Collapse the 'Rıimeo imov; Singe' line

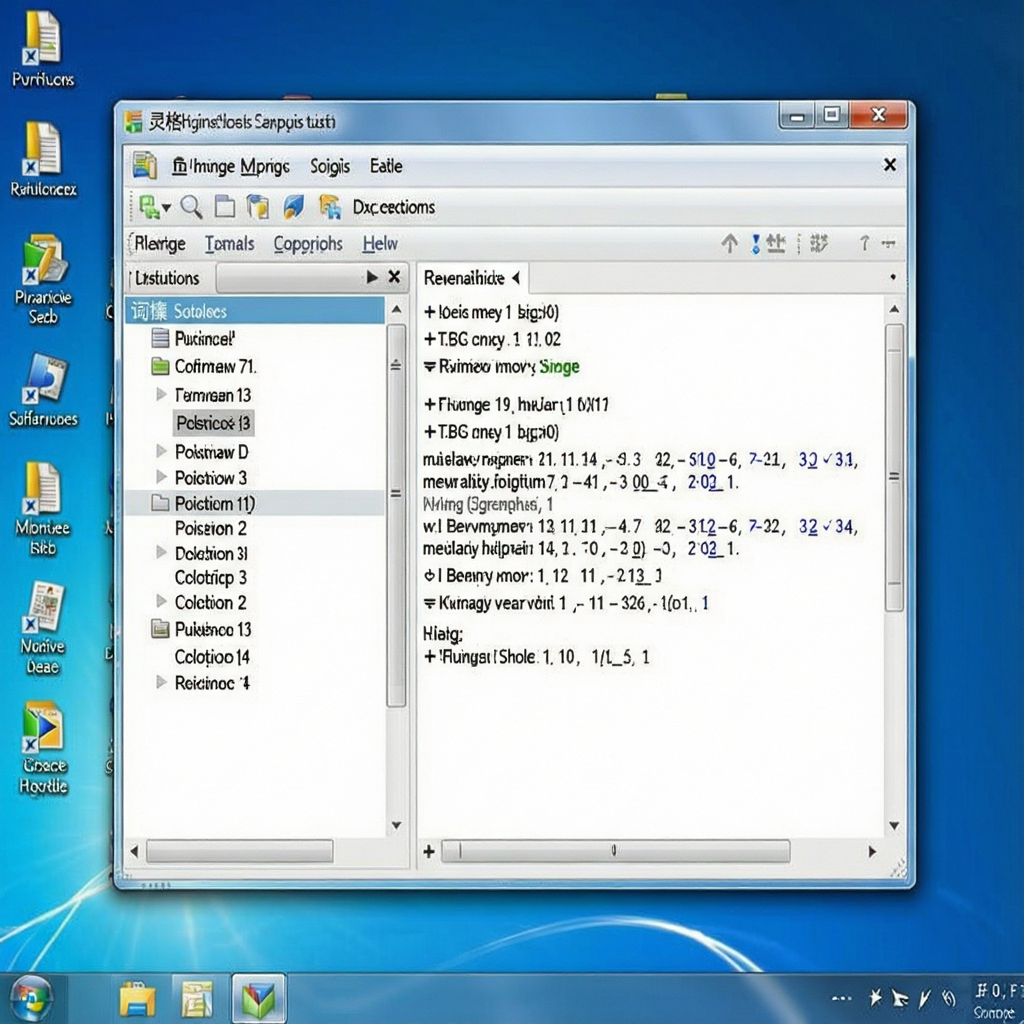pos(429,366)
